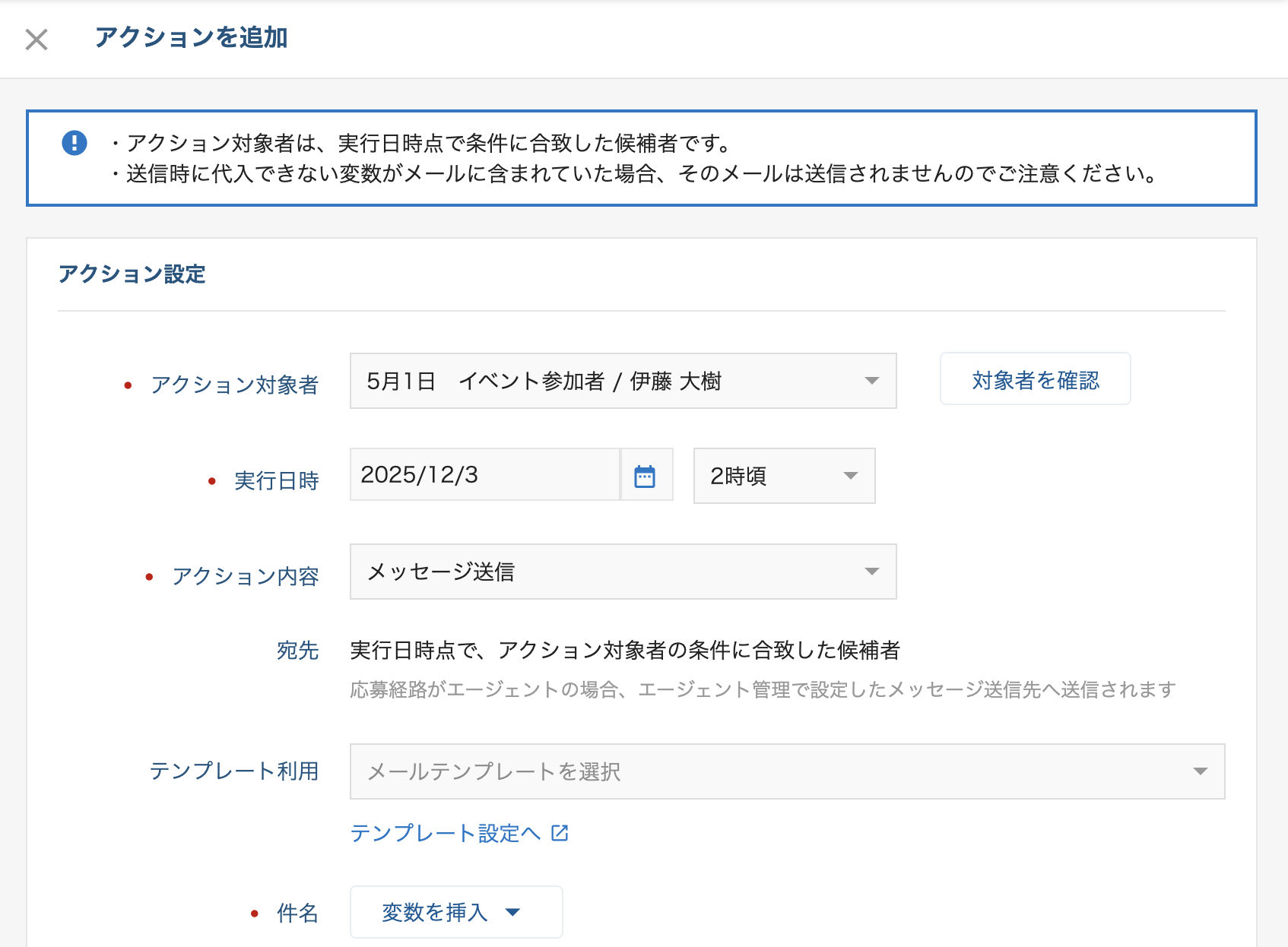The height and width of the screenshot is (947, 1288).
Task: Click the 実行日時 field label
Action: point(276,480)
